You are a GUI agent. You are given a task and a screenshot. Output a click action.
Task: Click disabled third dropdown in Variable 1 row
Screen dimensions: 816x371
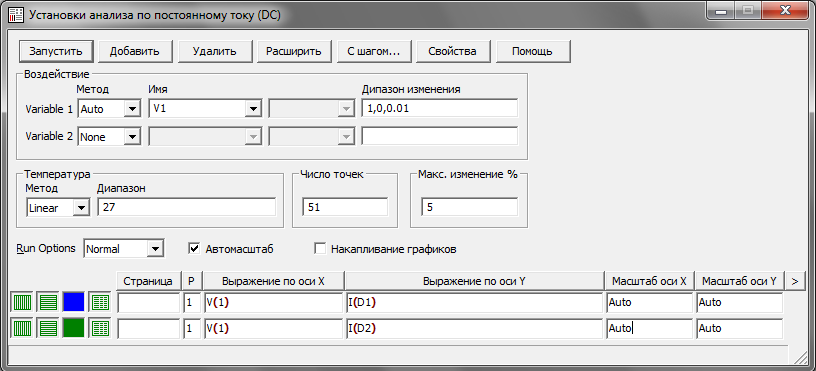click(x=311, y=109)
